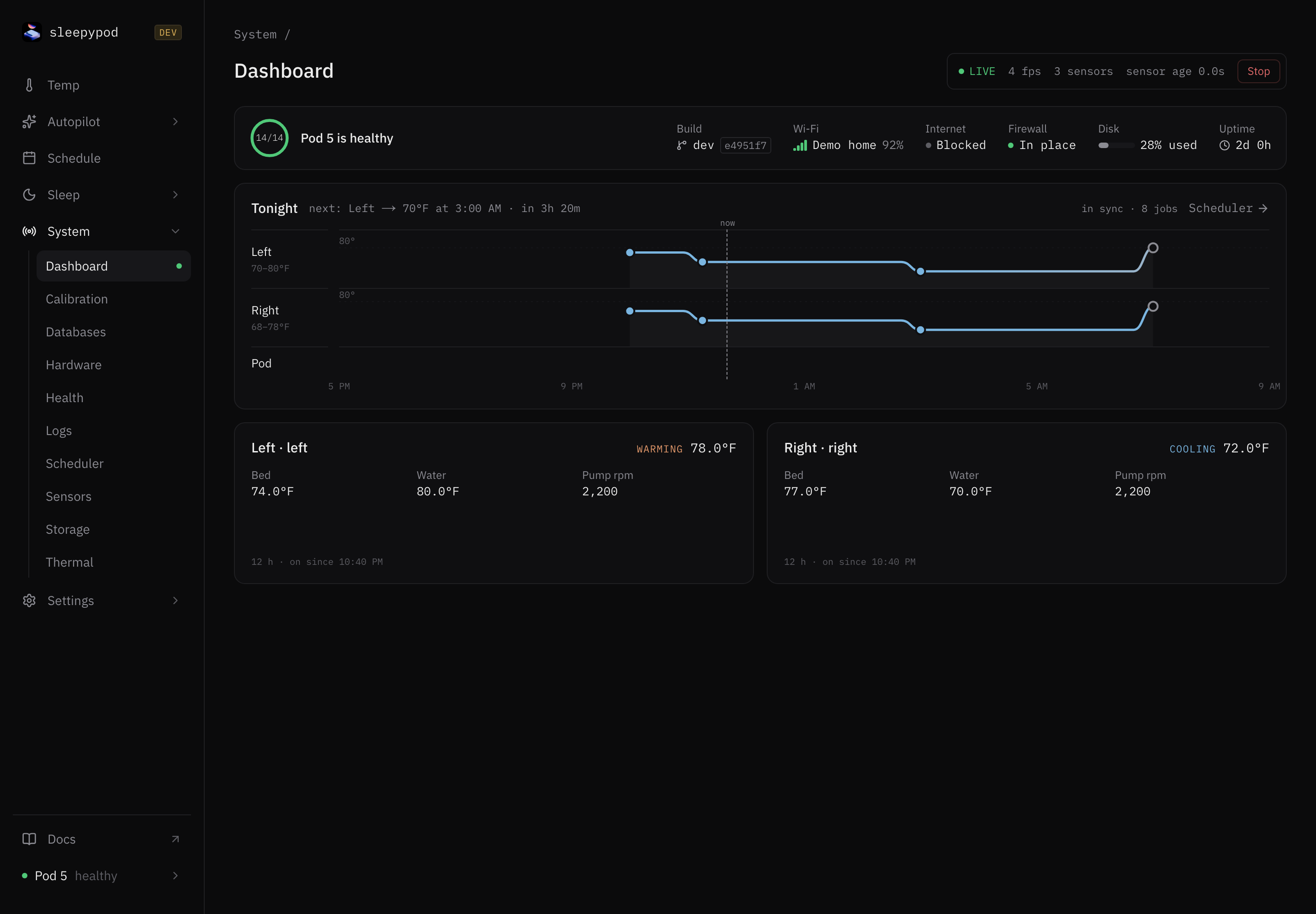Open the Storage page
This screenshot has width=1316, height=914.
click(113, 530)
